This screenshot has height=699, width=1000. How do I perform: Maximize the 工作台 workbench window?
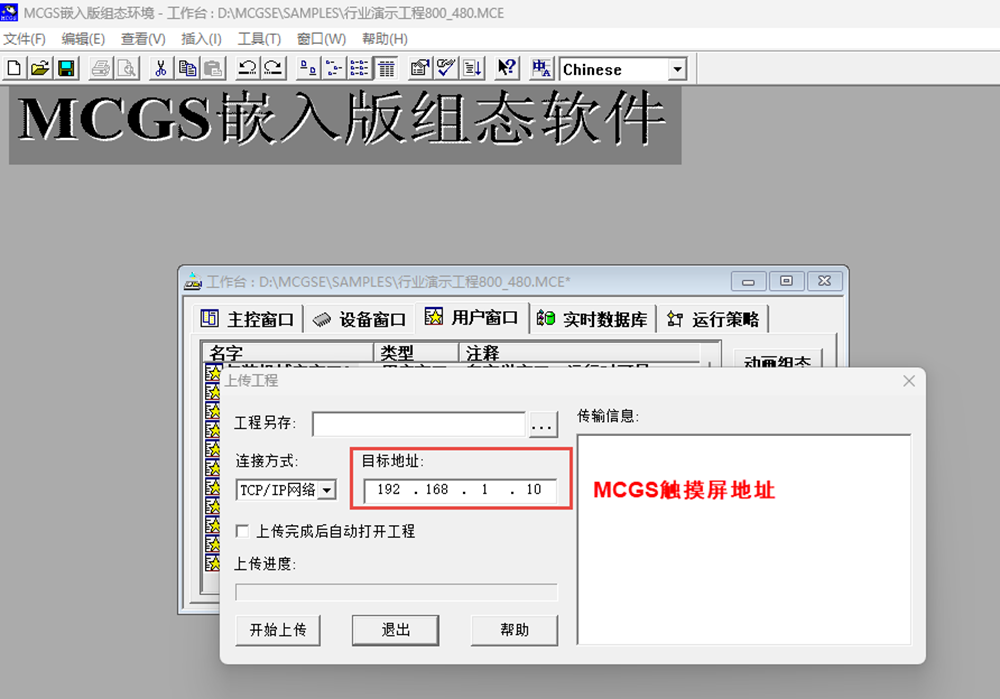pos(786,281)
